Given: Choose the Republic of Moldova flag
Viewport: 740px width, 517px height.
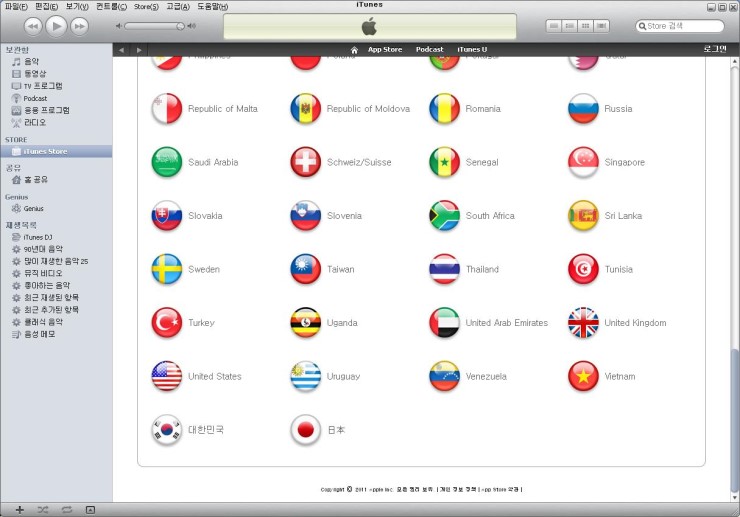Looking at the screenshot, I should pos(305,109).
